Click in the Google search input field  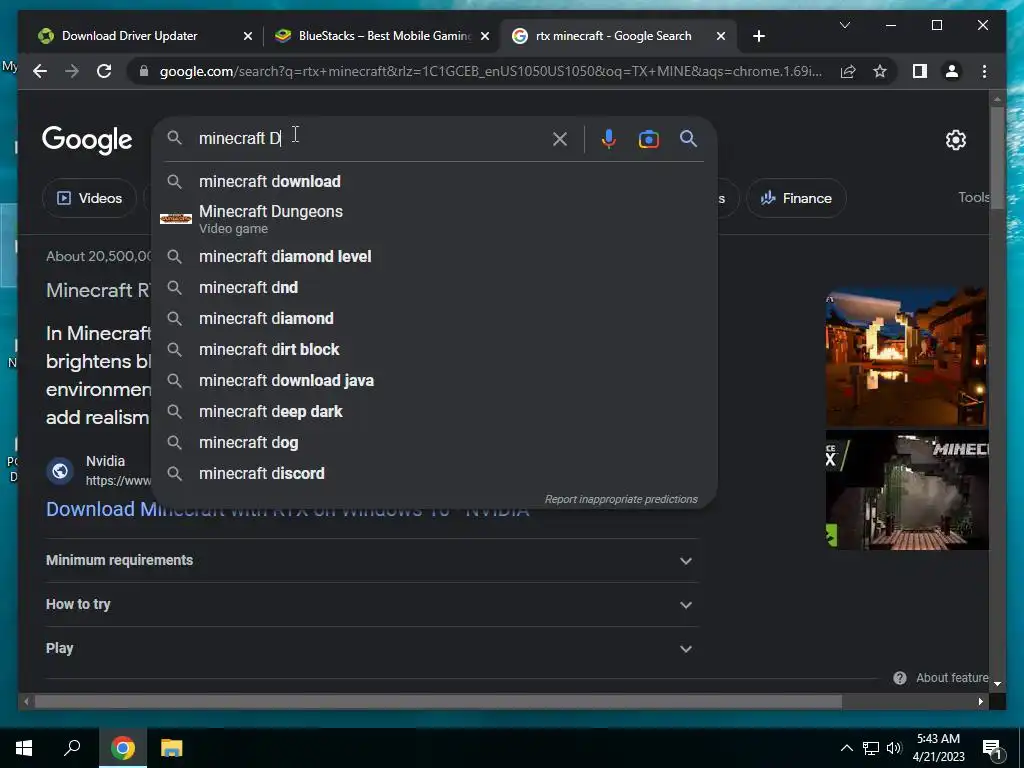click(x=372, y=138)
